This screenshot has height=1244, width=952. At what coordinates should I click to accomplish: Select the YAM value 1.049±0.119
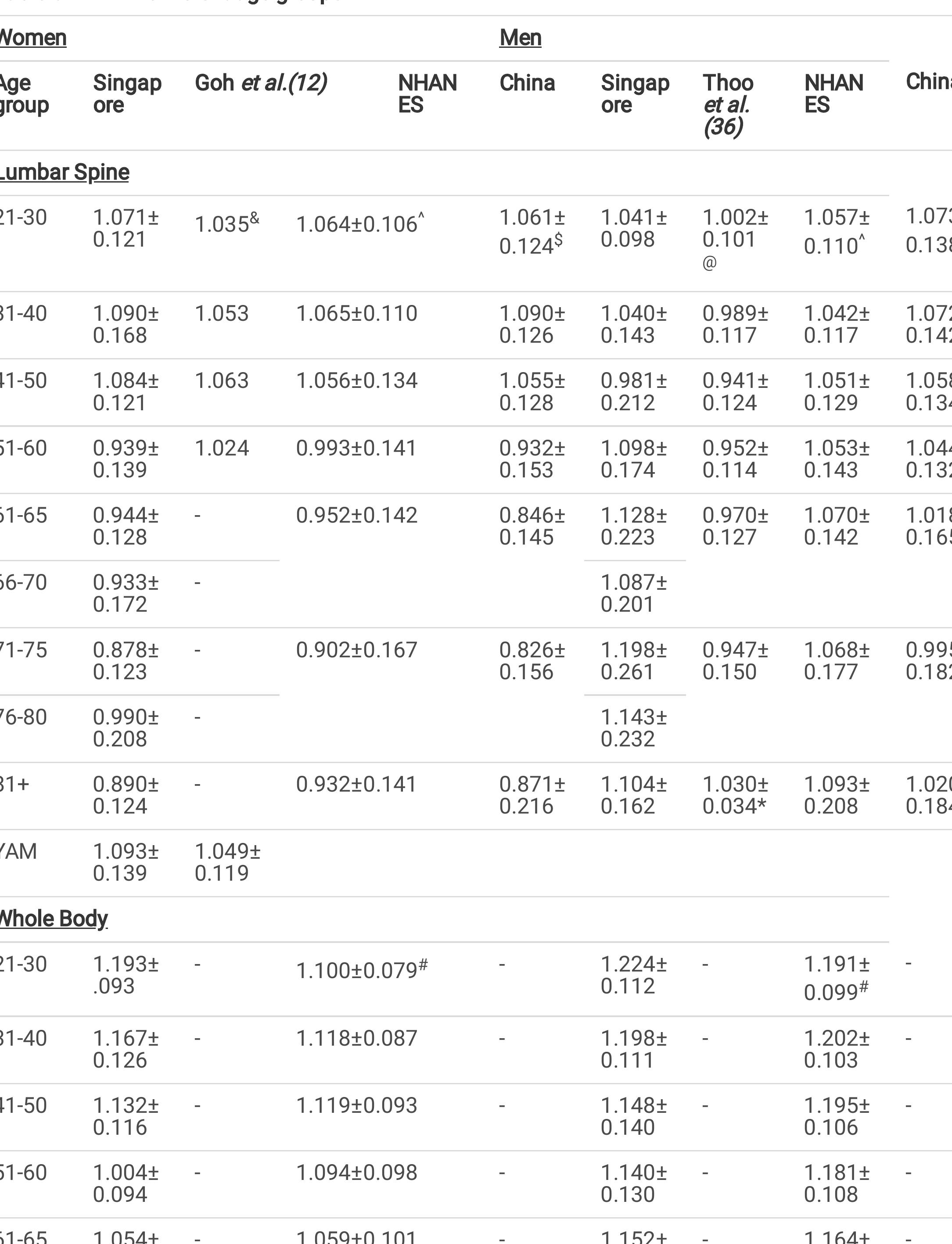[x=227, y=862]
